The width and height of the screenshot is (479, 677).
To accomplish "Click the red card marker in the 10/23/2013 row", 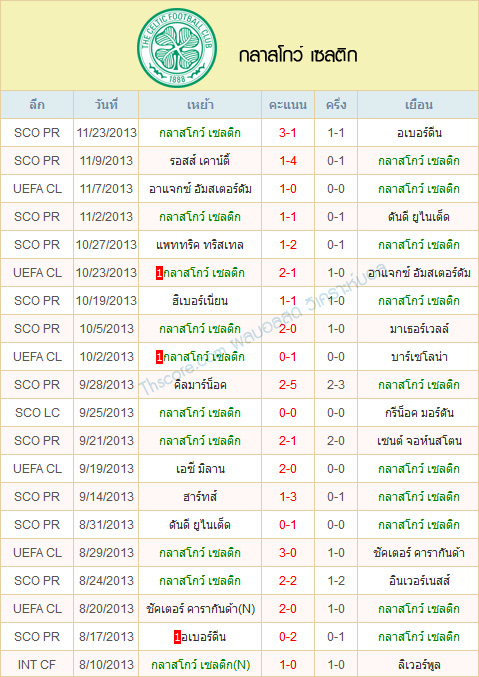I will (159, 273).
